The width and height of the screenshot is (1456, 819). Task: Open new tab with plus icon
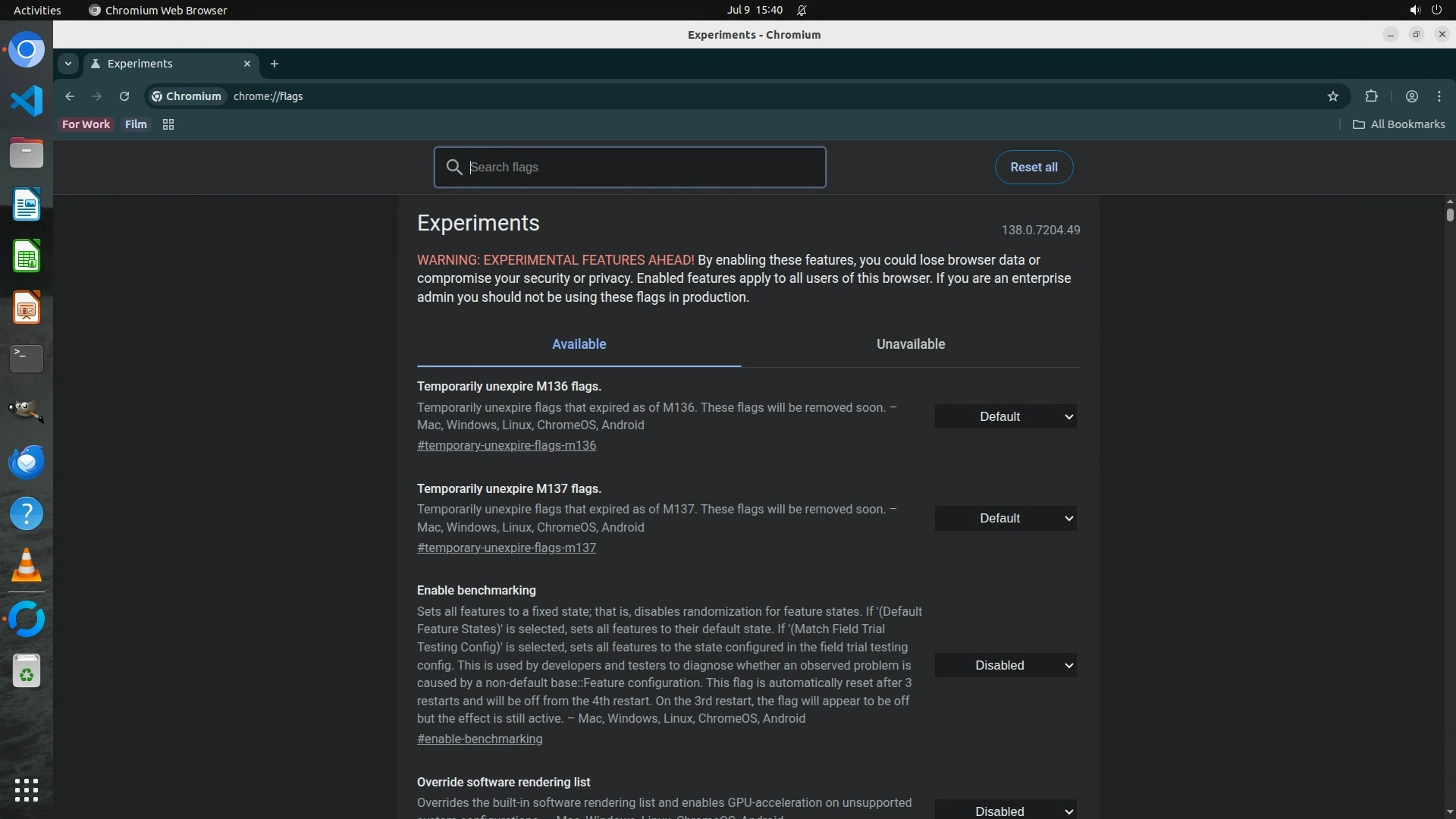(x=275, y=64)
